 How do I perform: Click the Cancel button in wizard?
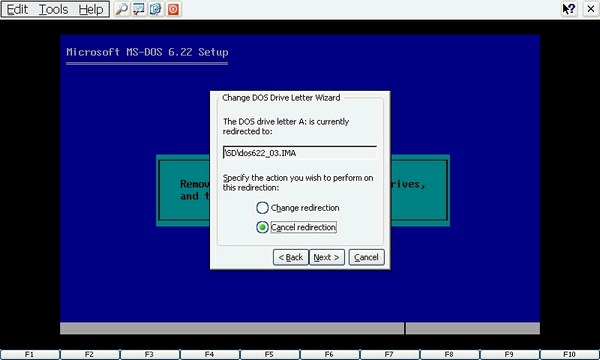tap(366, 257)
